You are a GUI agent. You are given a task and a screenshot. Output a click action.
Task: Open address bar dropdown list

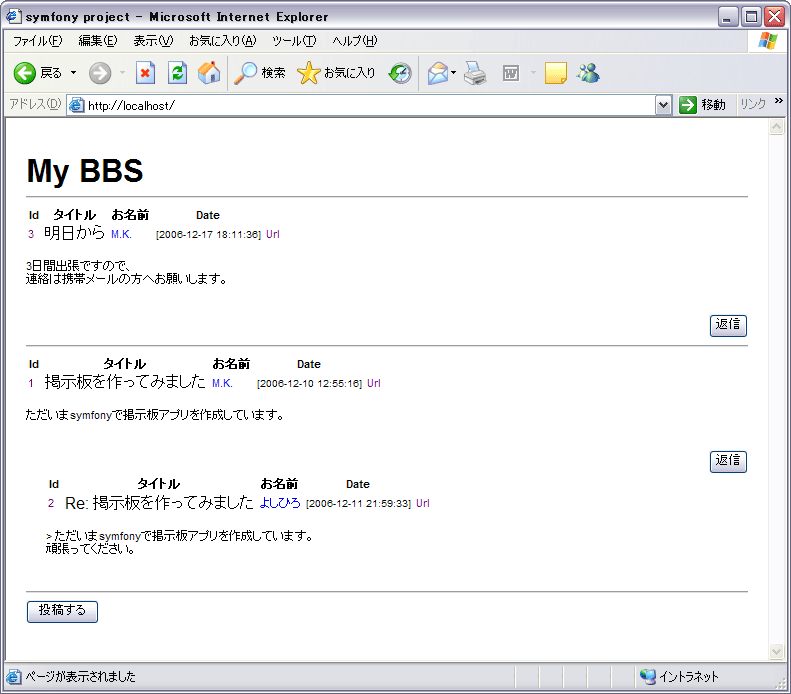click(663, 105)
